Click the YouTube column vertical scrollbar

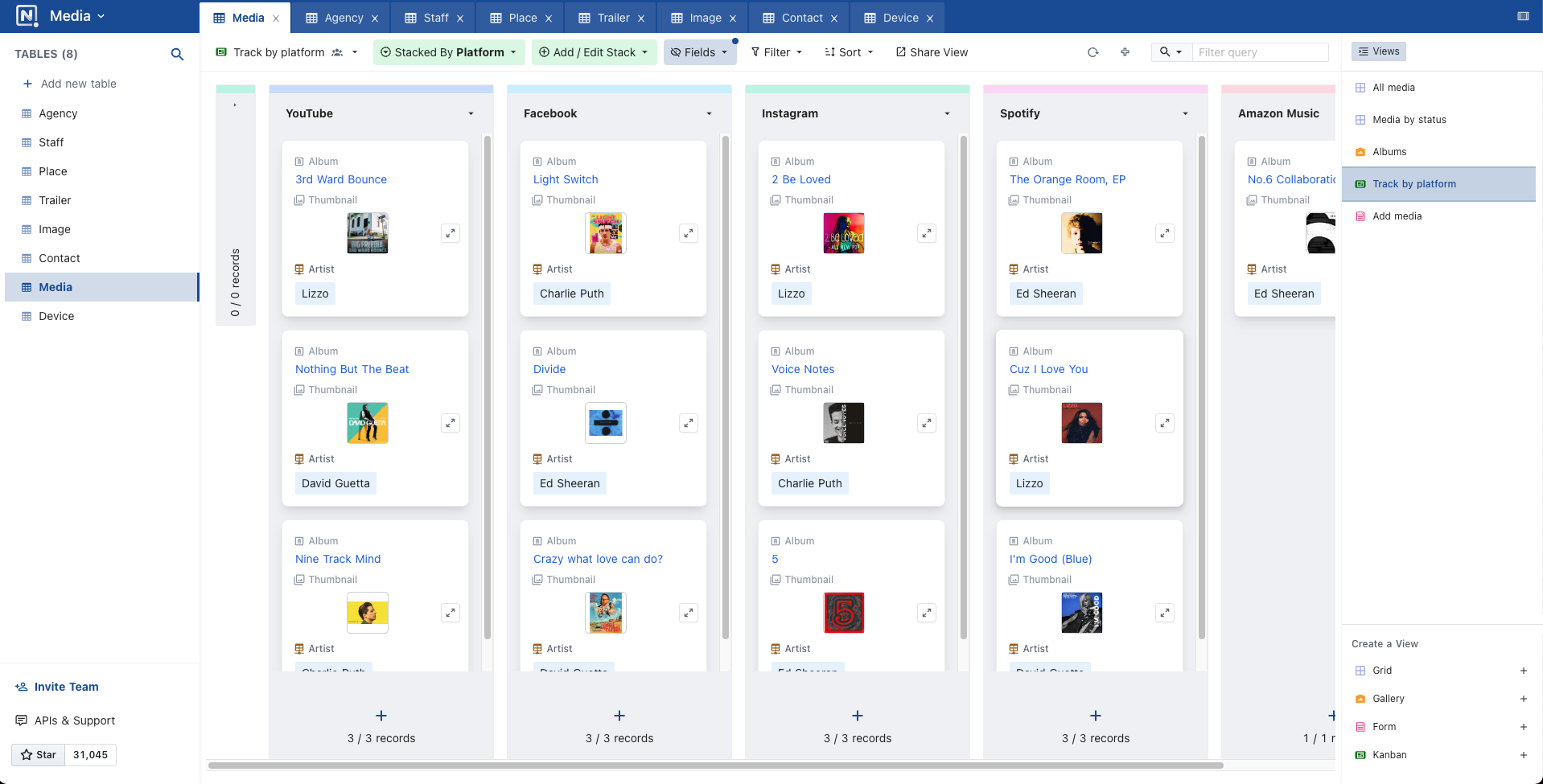(488, 388)
